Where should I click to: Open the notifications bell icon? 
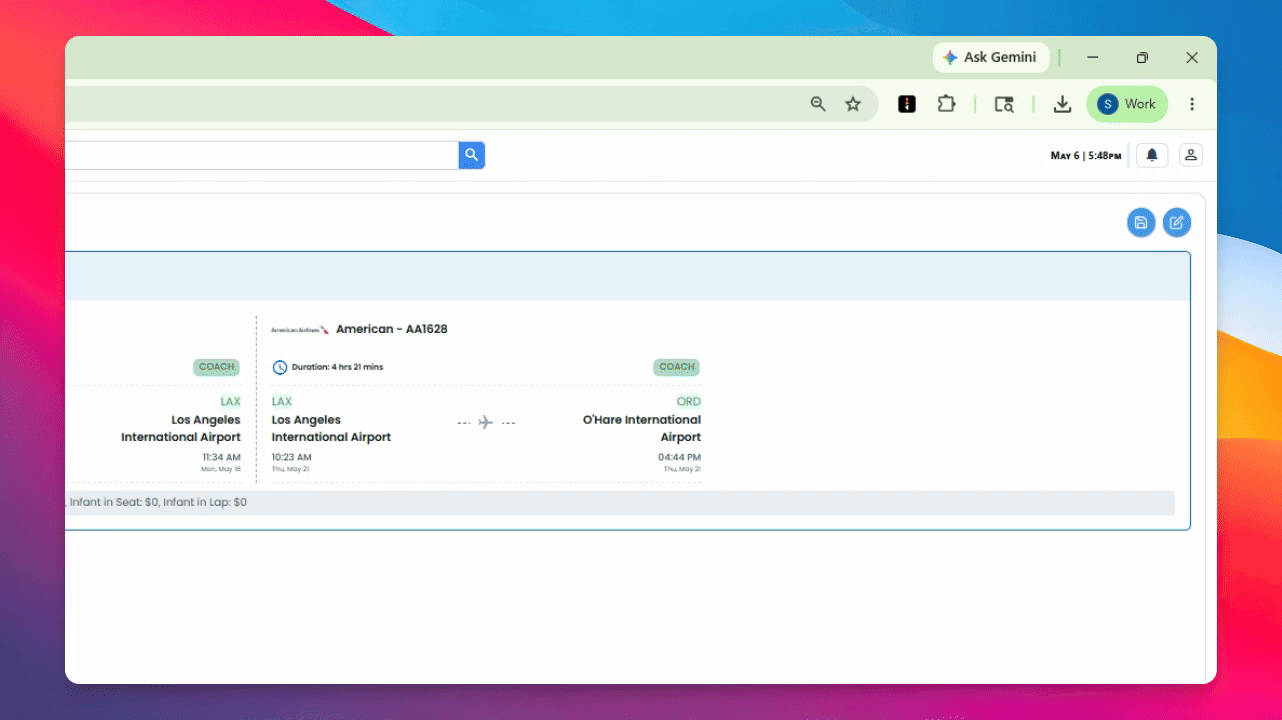1152,155
